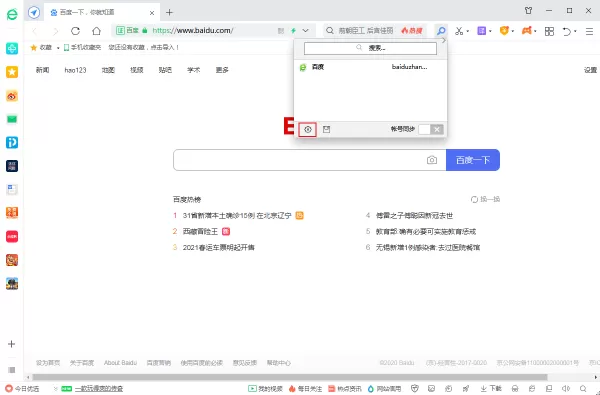600x395 pixels.
Task: Click the speaker sound icon in the status bar
Action: pyautogui.click(x=566, y=388)
